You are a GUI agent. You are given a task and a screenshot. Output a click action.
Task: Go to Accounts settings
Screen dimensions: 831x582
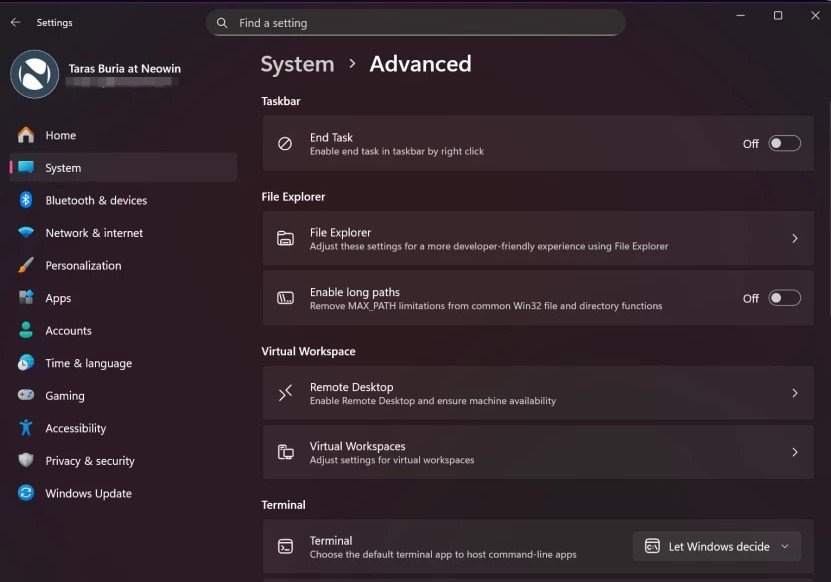click(x=123, y=330)
